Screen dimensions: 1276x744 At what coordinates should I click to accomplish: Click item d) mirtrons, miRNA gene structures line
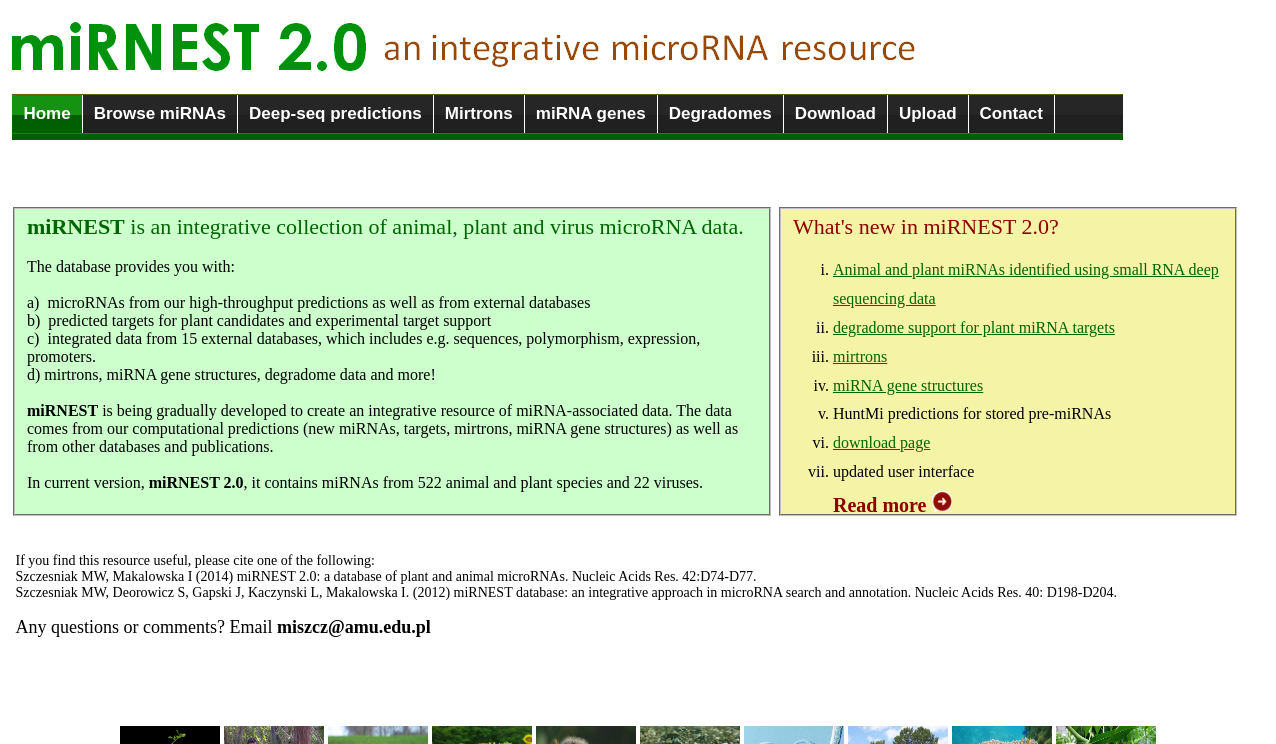pos(231,375)
